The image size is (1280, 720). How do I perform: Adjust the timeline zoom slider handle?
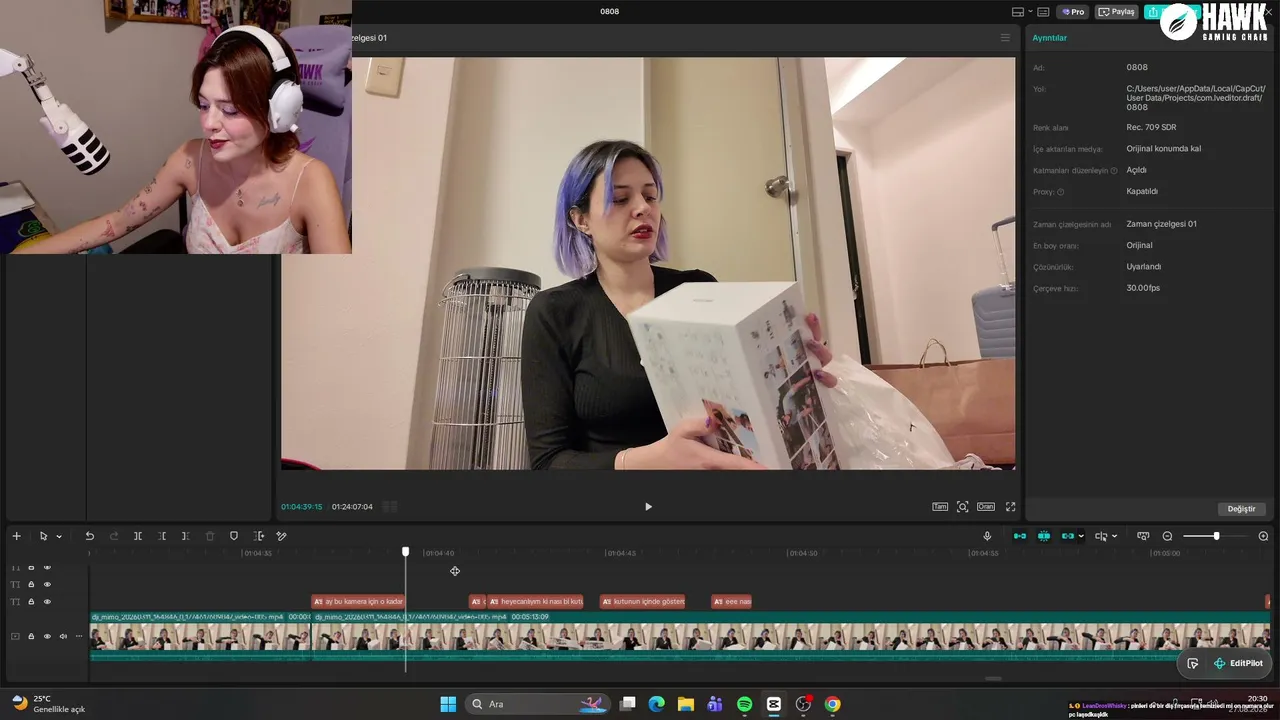pyautogui.click(x=1216, y=536)
